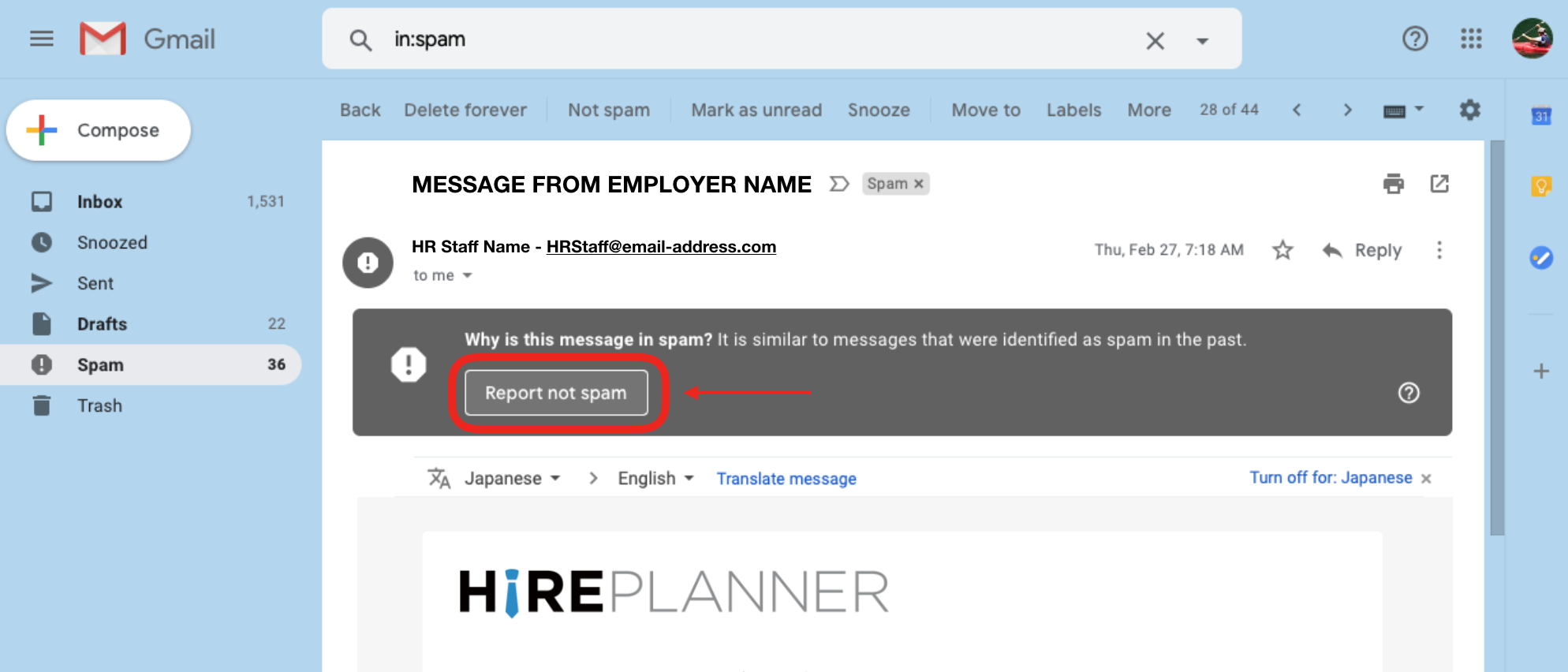Click the search magnifier icon
This screenshot has height=672, width=1568.
(x=360, y=40)
